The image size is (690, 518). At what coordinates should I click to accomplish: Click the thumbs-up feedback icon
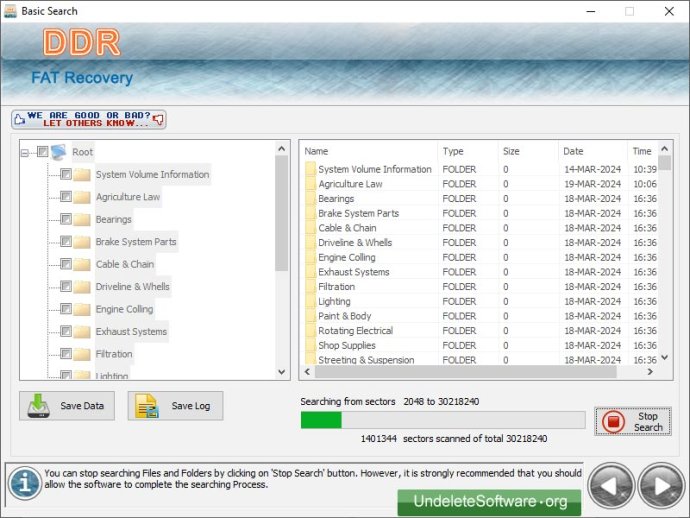19,119
